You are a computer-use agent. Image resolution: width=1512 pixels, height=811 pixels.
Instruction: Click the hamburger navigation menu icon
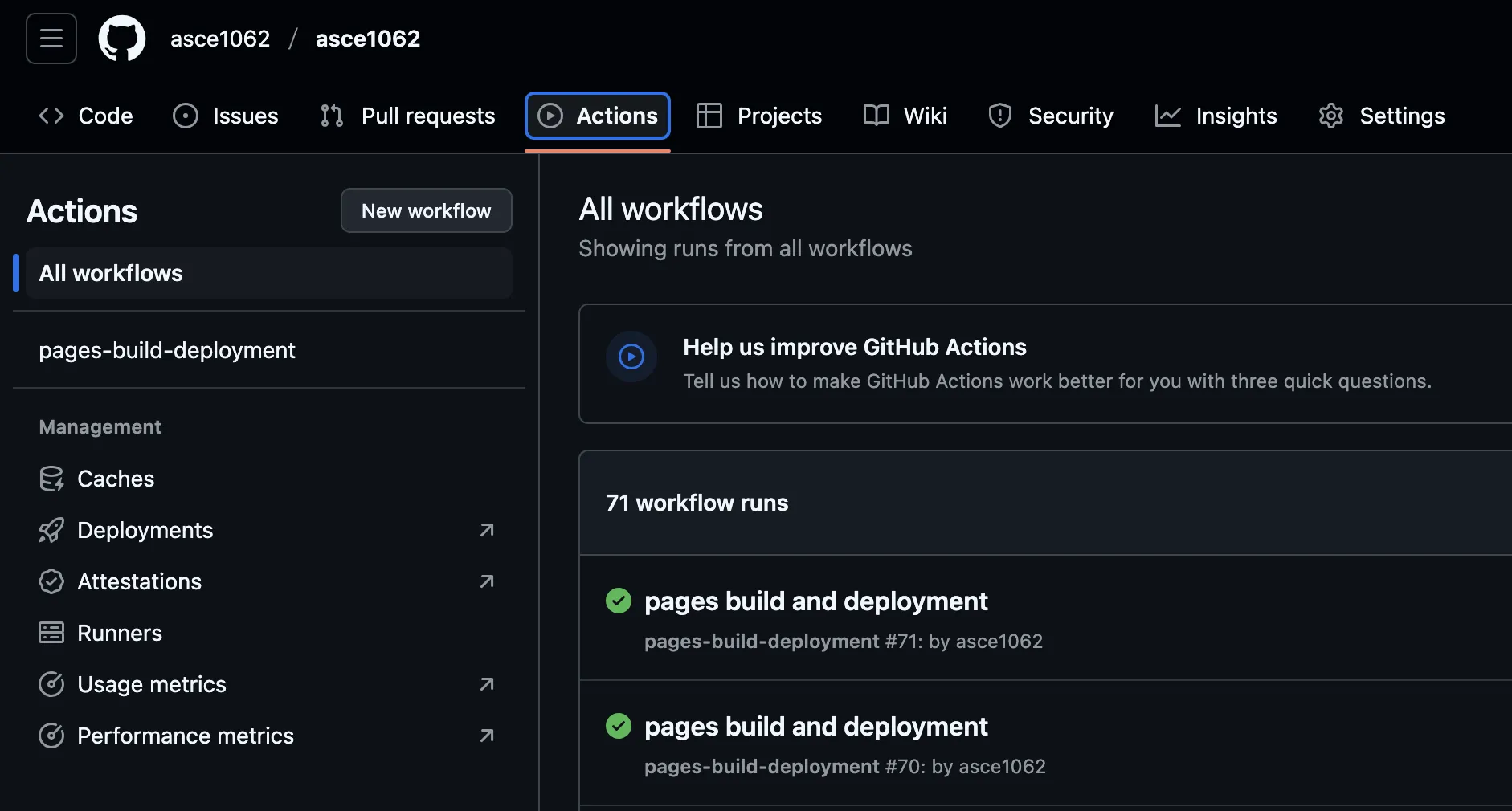pos(51,38)
